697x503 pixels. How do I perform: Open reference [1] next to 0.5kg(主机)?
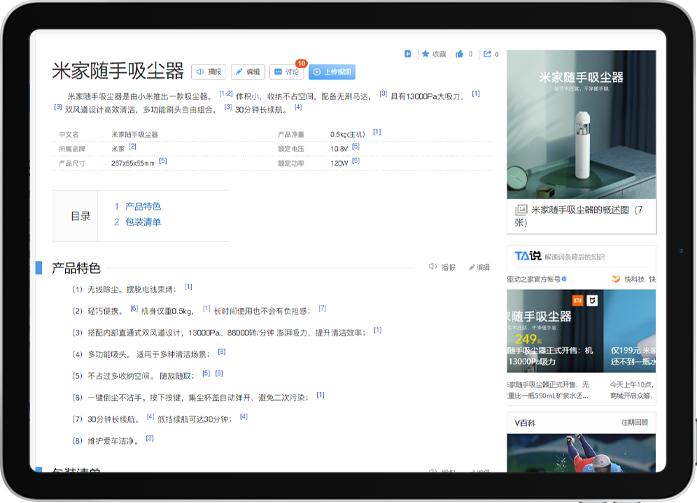click(377, 132)
